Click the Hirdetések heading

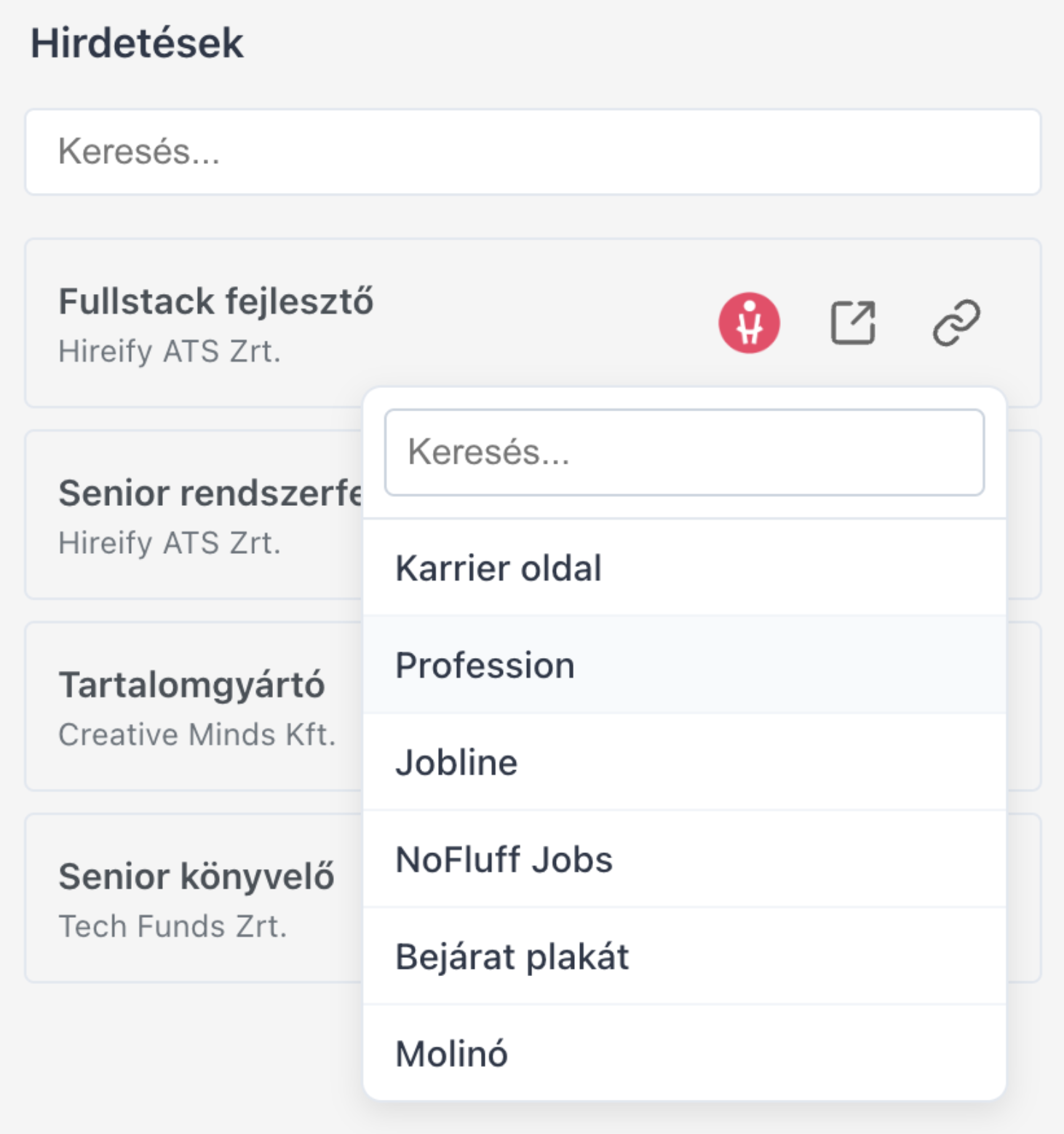click(x=138, y=42)
